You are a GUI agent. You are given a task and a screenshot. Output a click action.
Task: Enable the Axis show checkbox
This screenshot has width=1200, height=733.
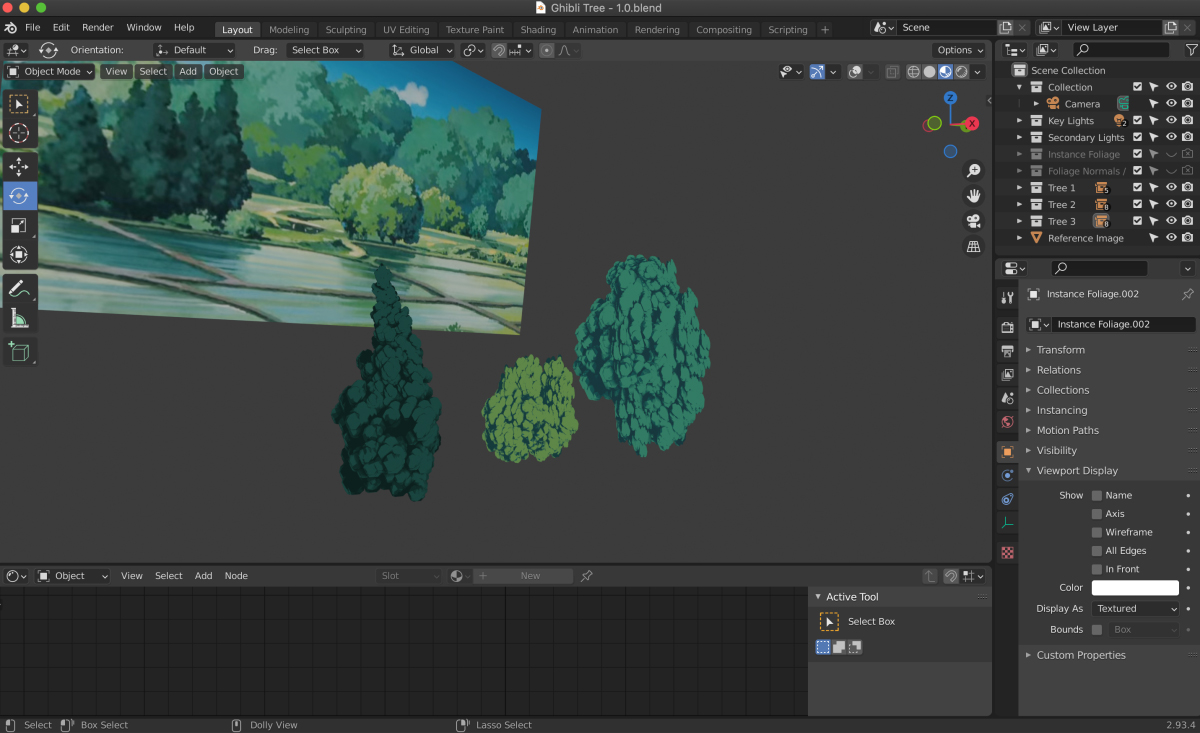(x=1097, y=514)
